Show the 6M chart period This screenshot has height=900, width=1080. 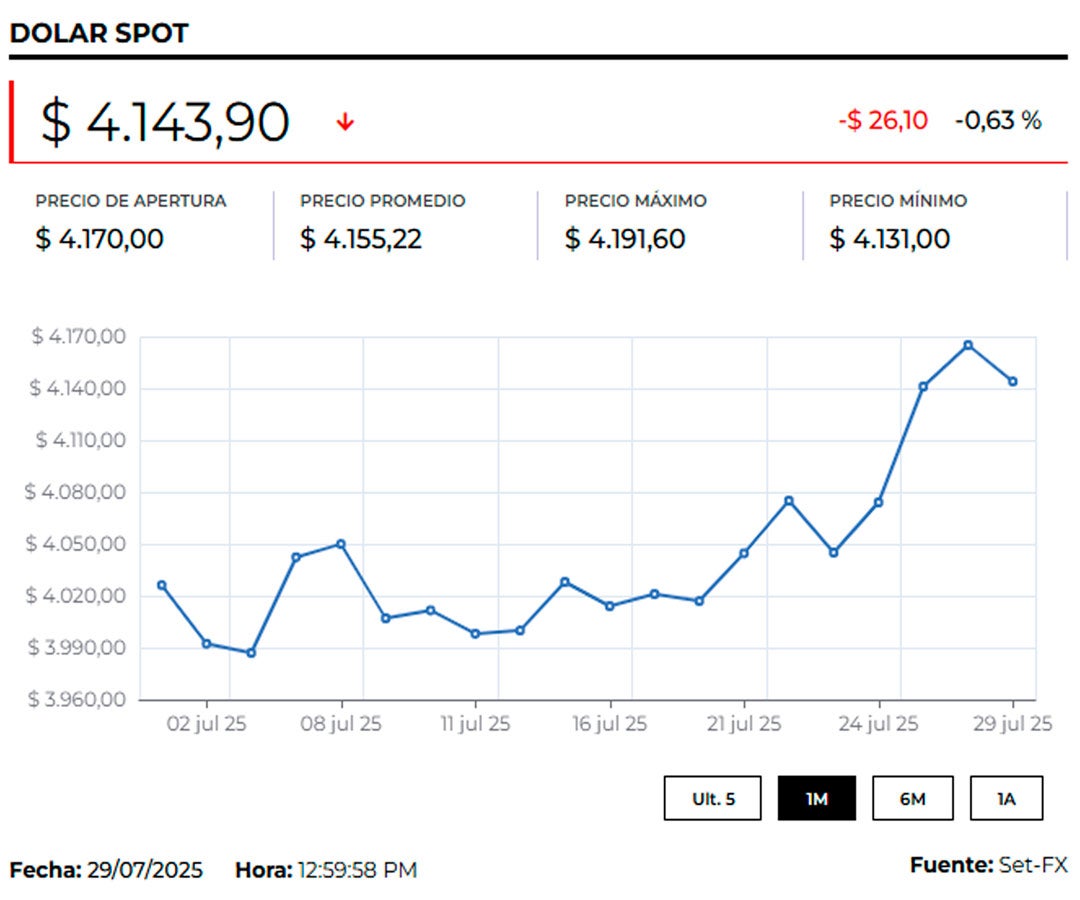tap(911, 798)
